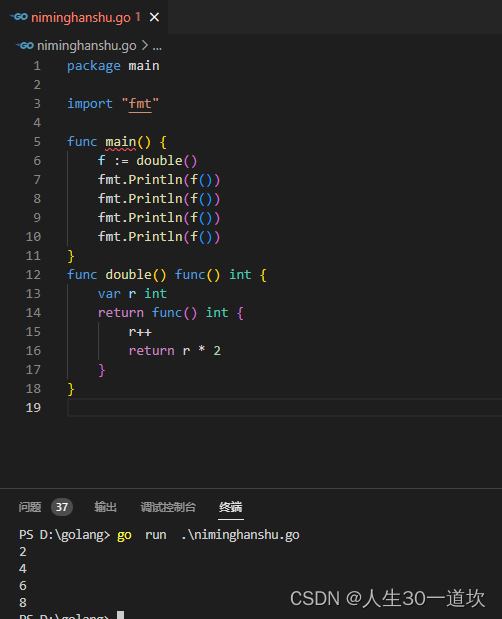
Task: Click the terminal cursor at the bottom prompt
Action: (121, 615)
